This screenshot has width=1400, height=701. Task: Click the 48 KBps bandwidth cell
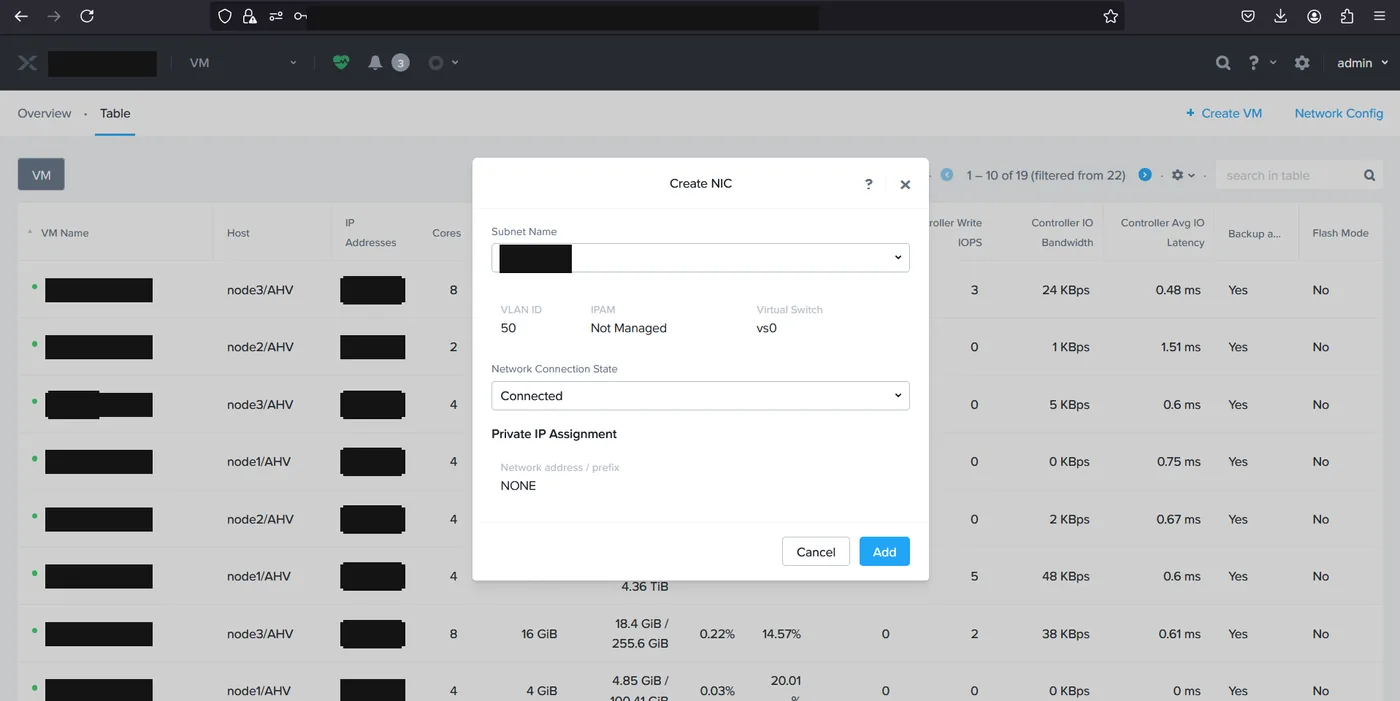pyautogui.click(x=1065, y=576)
